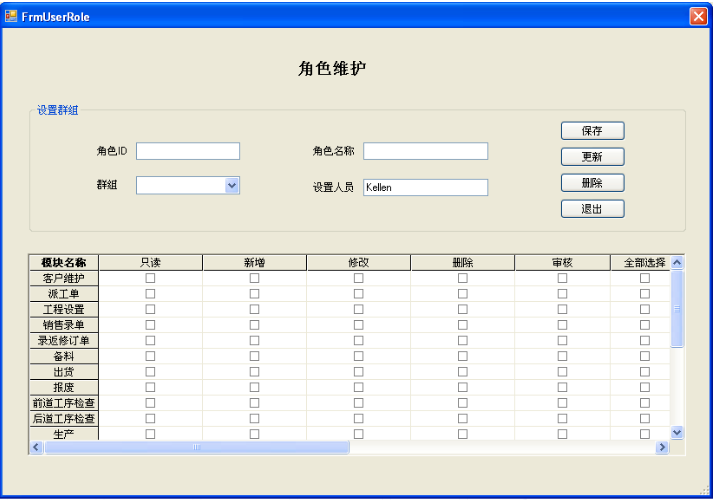Check 全部选择 for the 出货 row
Image resolution: width=714 pixels, height=500 pixels.
tap(644, 371)
